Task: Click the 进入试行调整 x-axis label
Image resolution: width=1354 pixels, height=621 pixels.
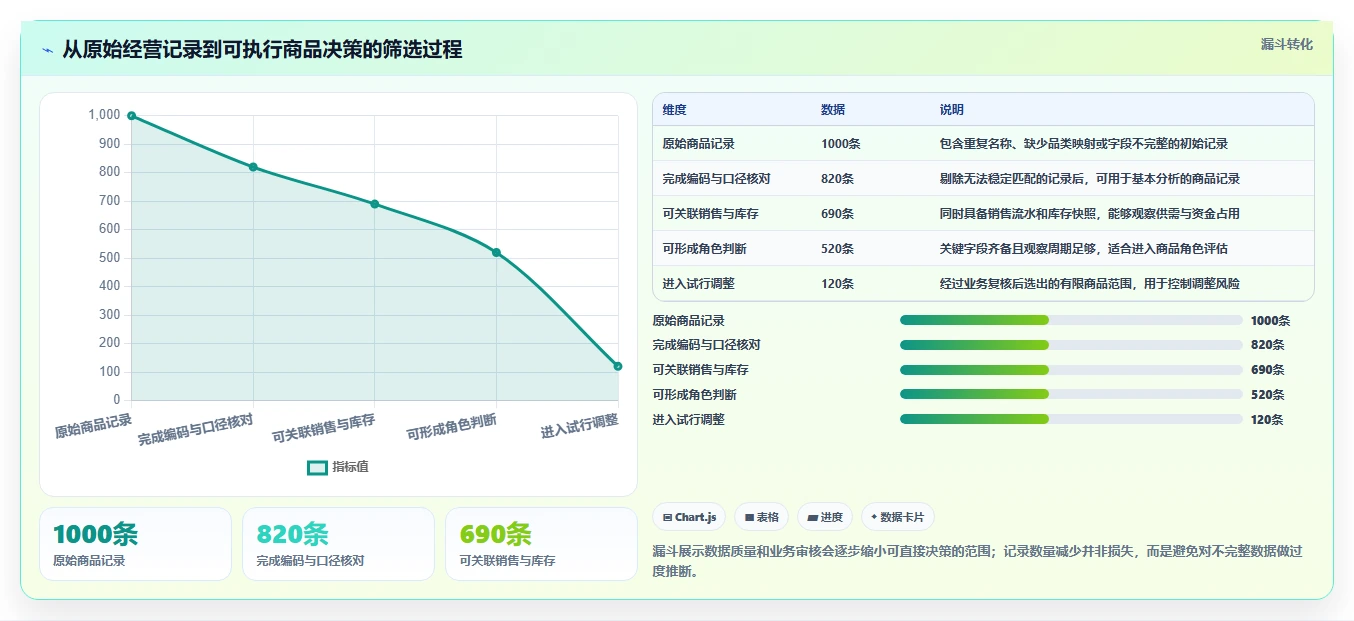Action: point(580,426)
